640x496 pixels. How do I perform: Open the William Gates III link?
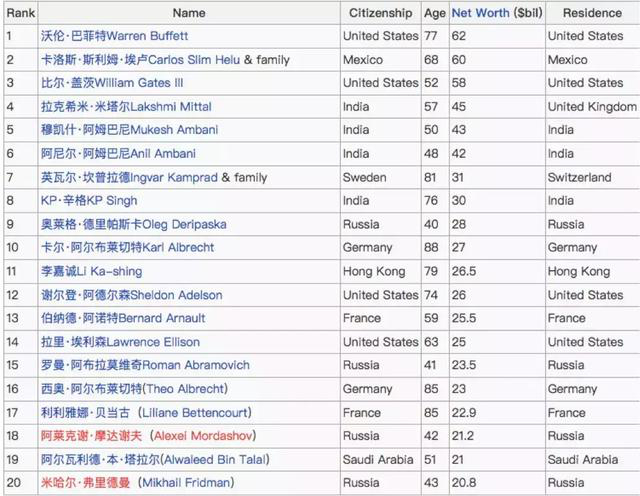click(112, 83)
